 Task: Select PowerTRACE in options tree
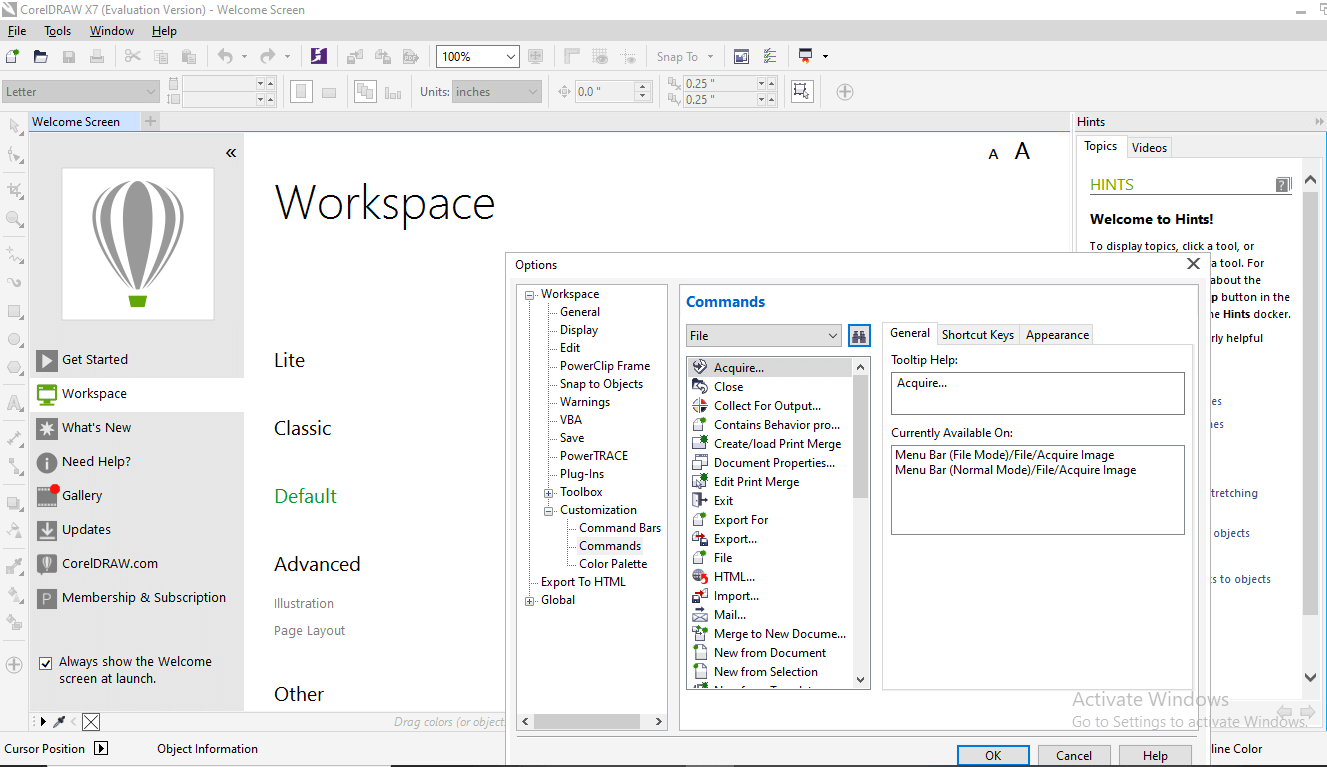(x=594, y=456)
